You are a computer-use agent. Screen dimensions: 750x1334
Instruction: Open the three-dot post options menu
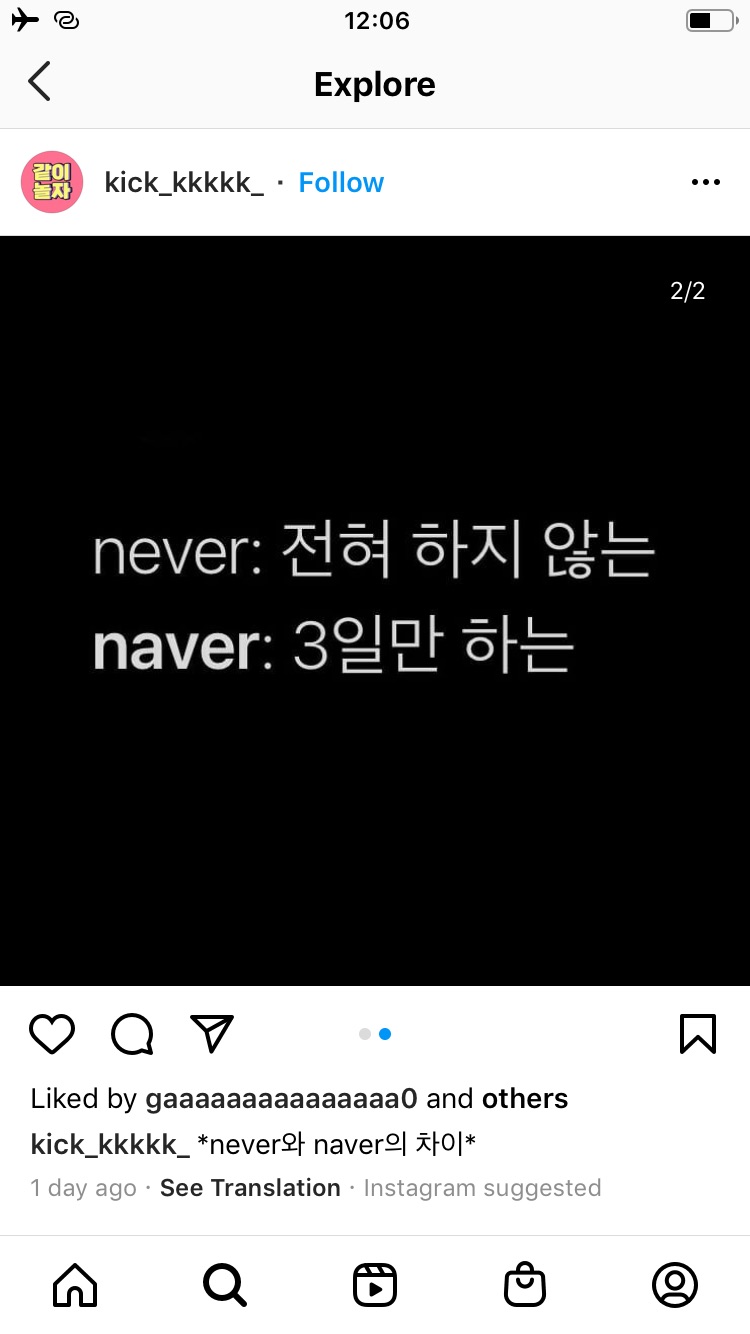(x=705, y=182)
